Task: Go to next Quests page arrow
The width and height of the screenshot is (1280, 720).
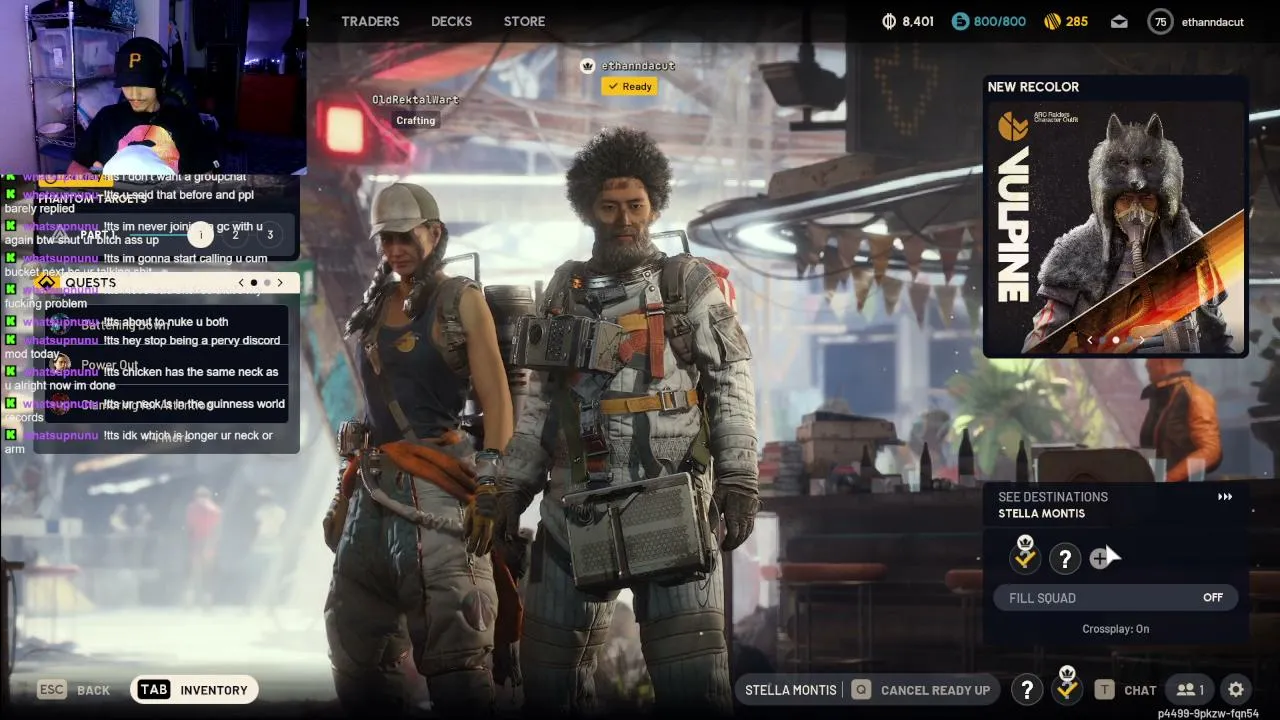Action: [280, 283]
